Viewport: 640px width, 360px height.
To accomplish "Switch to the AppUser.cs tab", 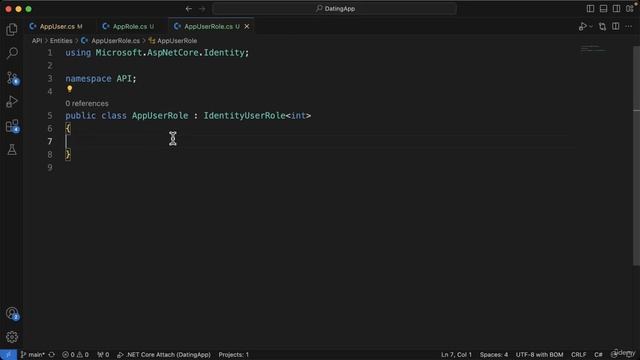I will pos(56,27).
